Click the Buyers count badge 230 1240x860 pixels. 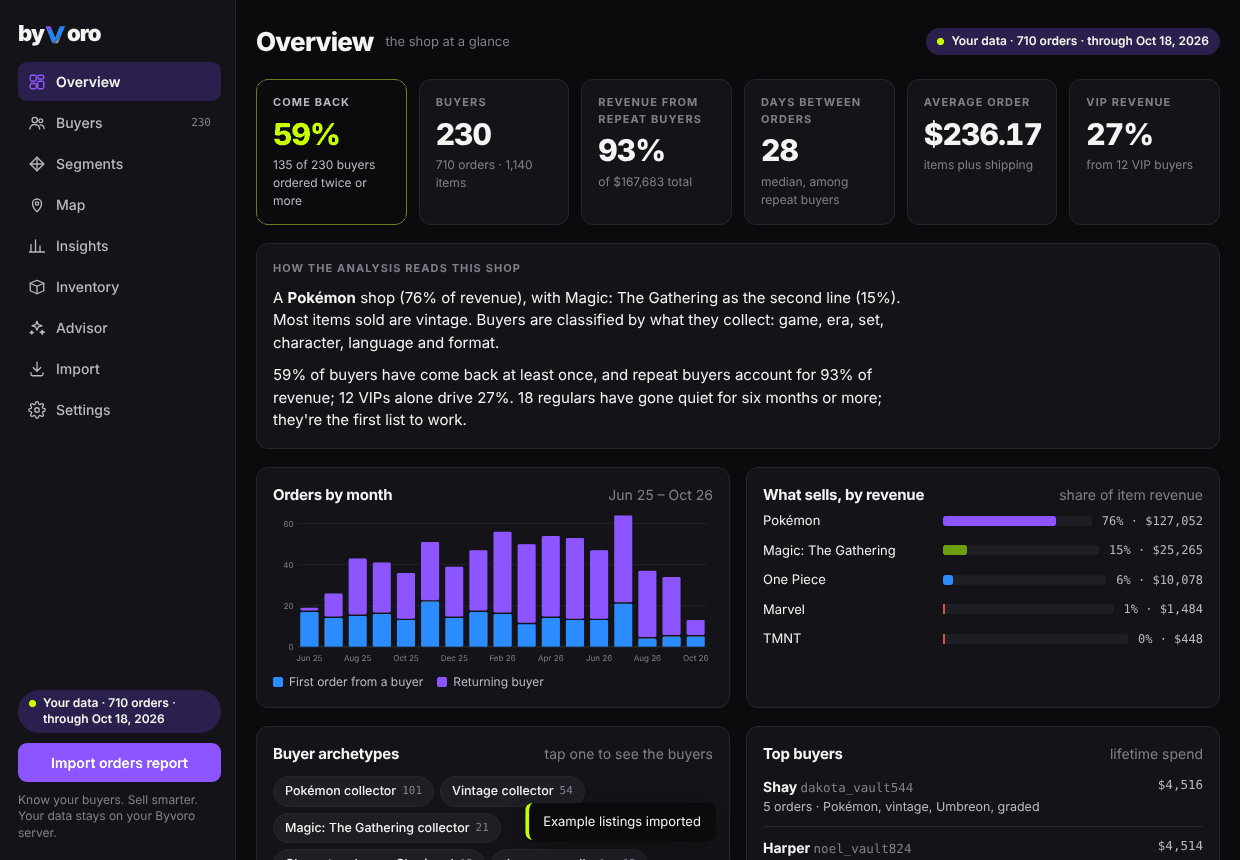click(x=201, y=123)
